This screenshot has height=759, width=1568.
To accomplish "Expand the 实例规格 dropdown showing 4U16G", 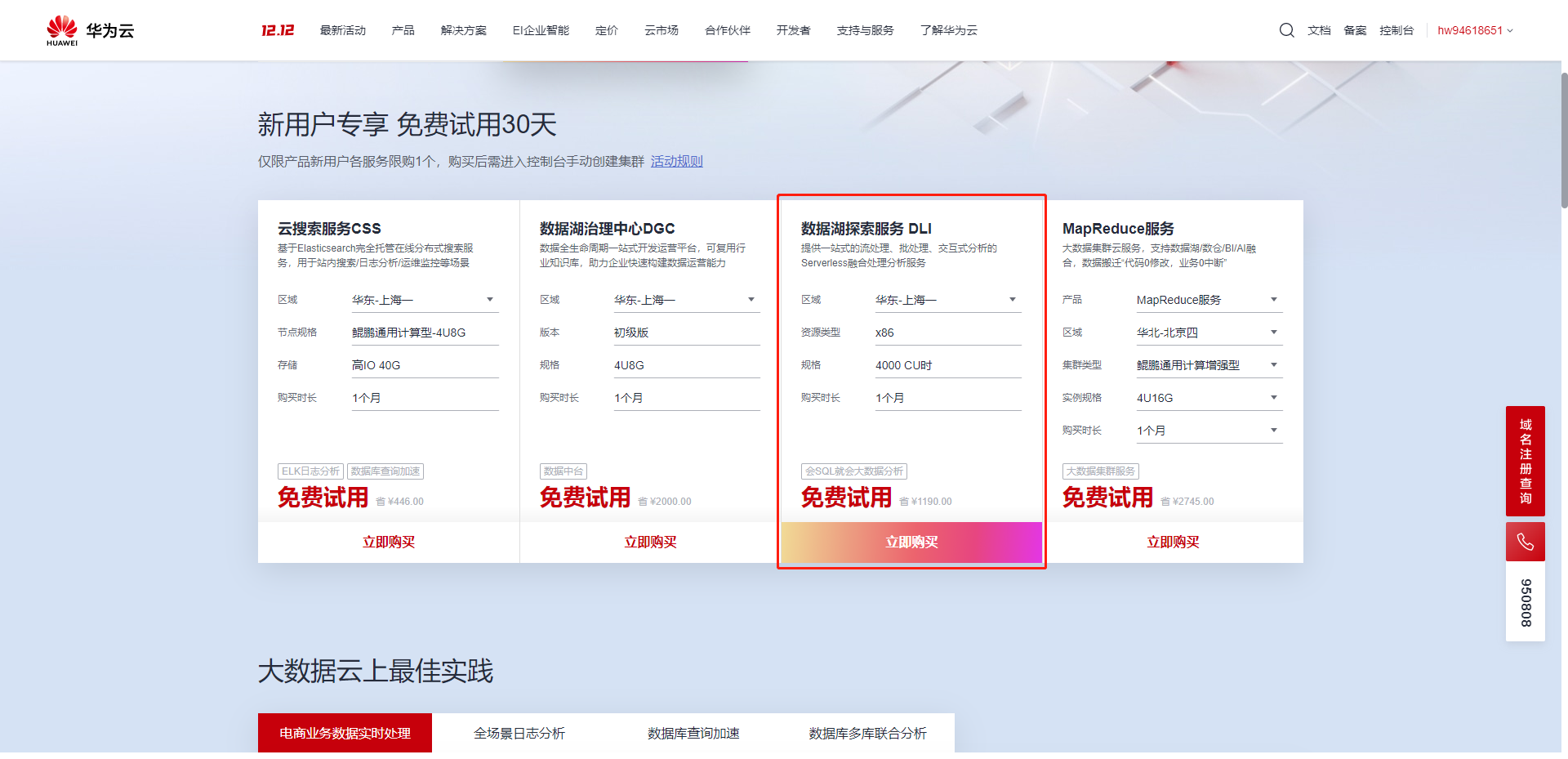I will click(x=1209, y=398).
